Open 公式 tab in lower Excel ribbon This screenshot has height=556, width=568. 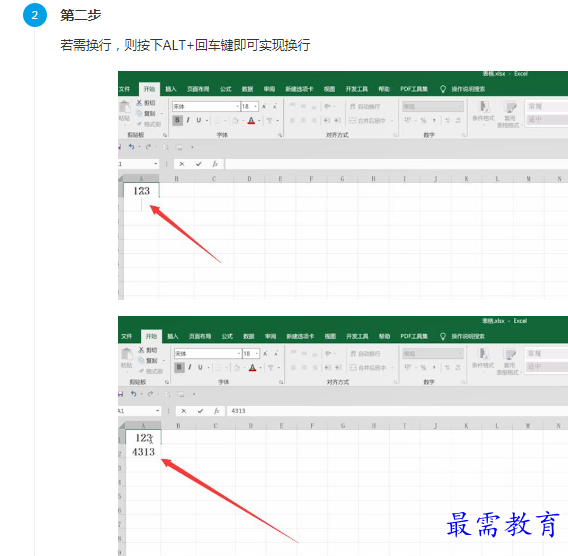(x=227, y=336)
